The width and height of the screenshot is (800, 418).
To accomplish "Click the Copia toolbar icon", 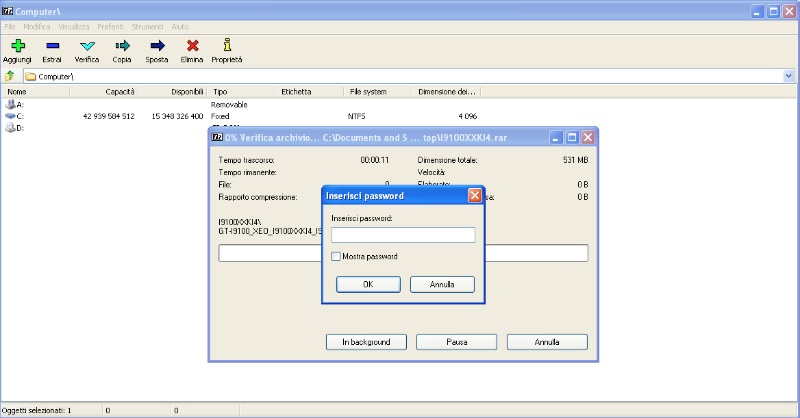I will point(122,46).
